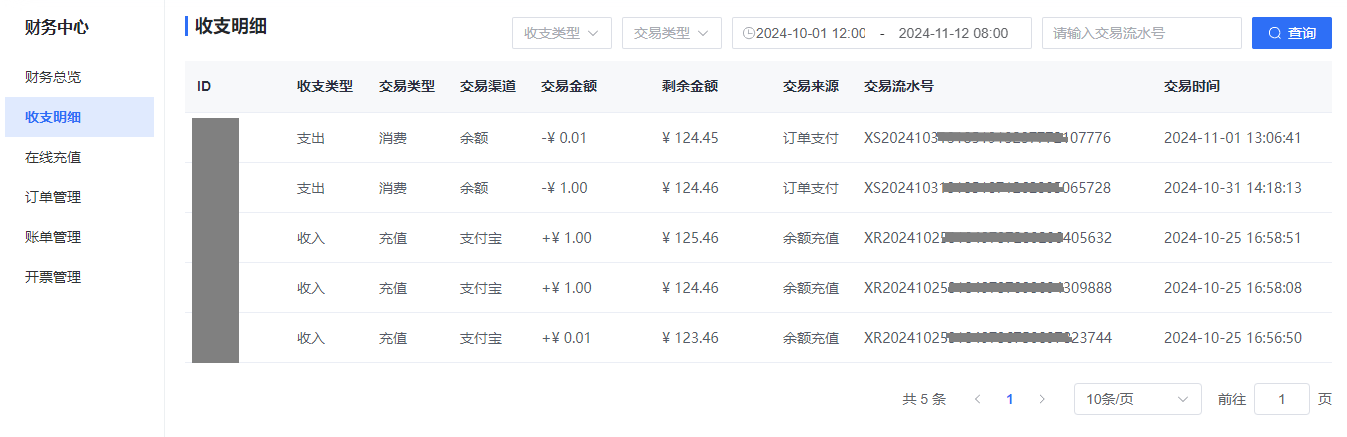This screenshot has height=437, width=1347.
Task: Click remaining balance ¥ 124.45
Action: [x=690, y=138]
